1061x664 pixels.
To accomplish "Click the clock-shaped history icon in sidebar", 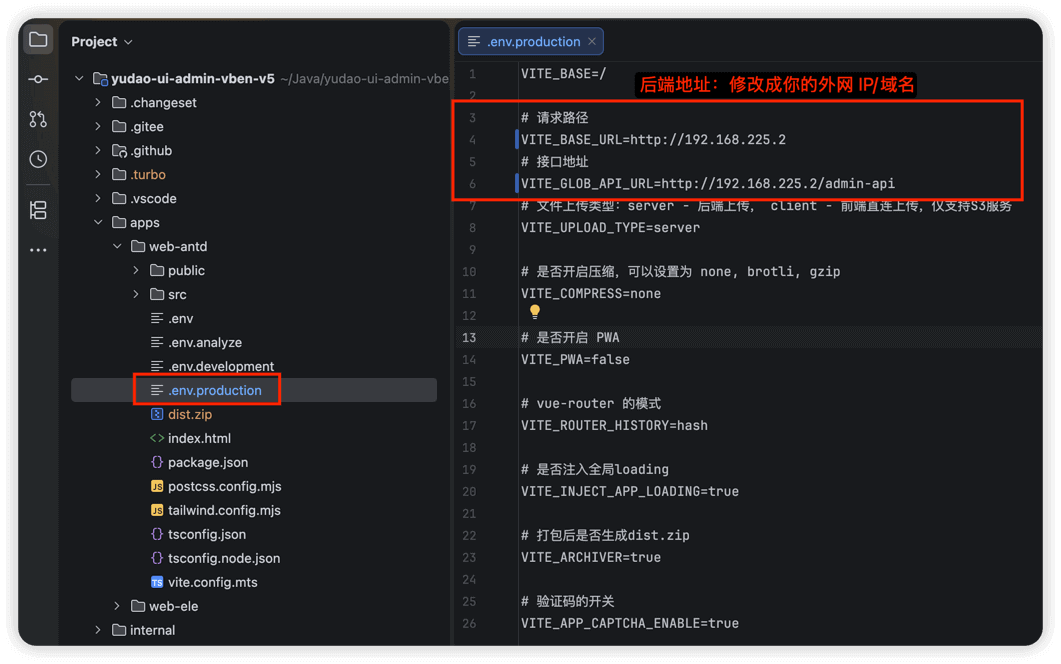I will tap(38, 159).
